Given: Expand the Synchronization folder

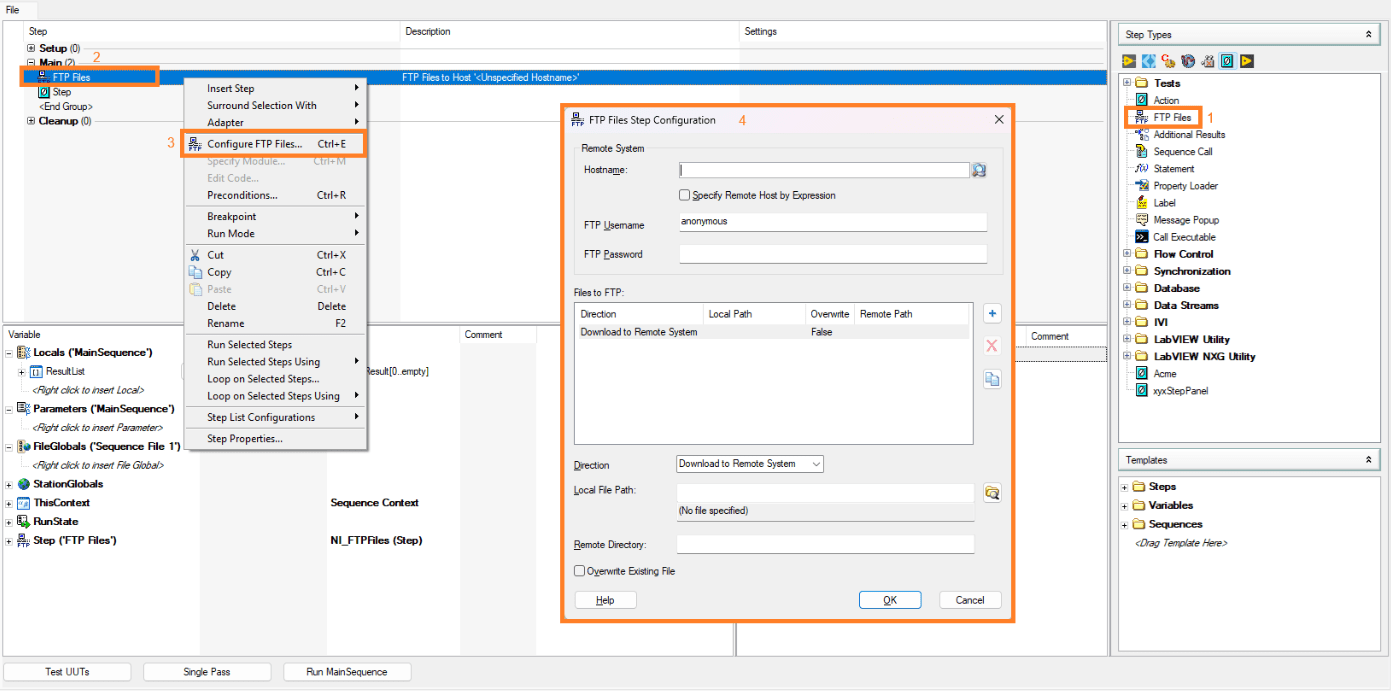Looking at the screenshot, I should tap(1128, 271).
